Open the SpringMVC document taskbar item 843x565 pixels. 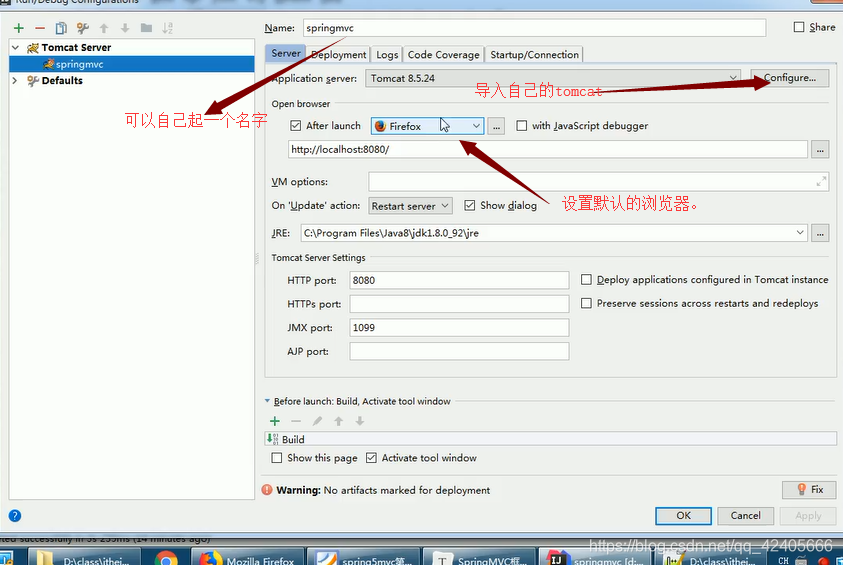(x=480, y=559)
